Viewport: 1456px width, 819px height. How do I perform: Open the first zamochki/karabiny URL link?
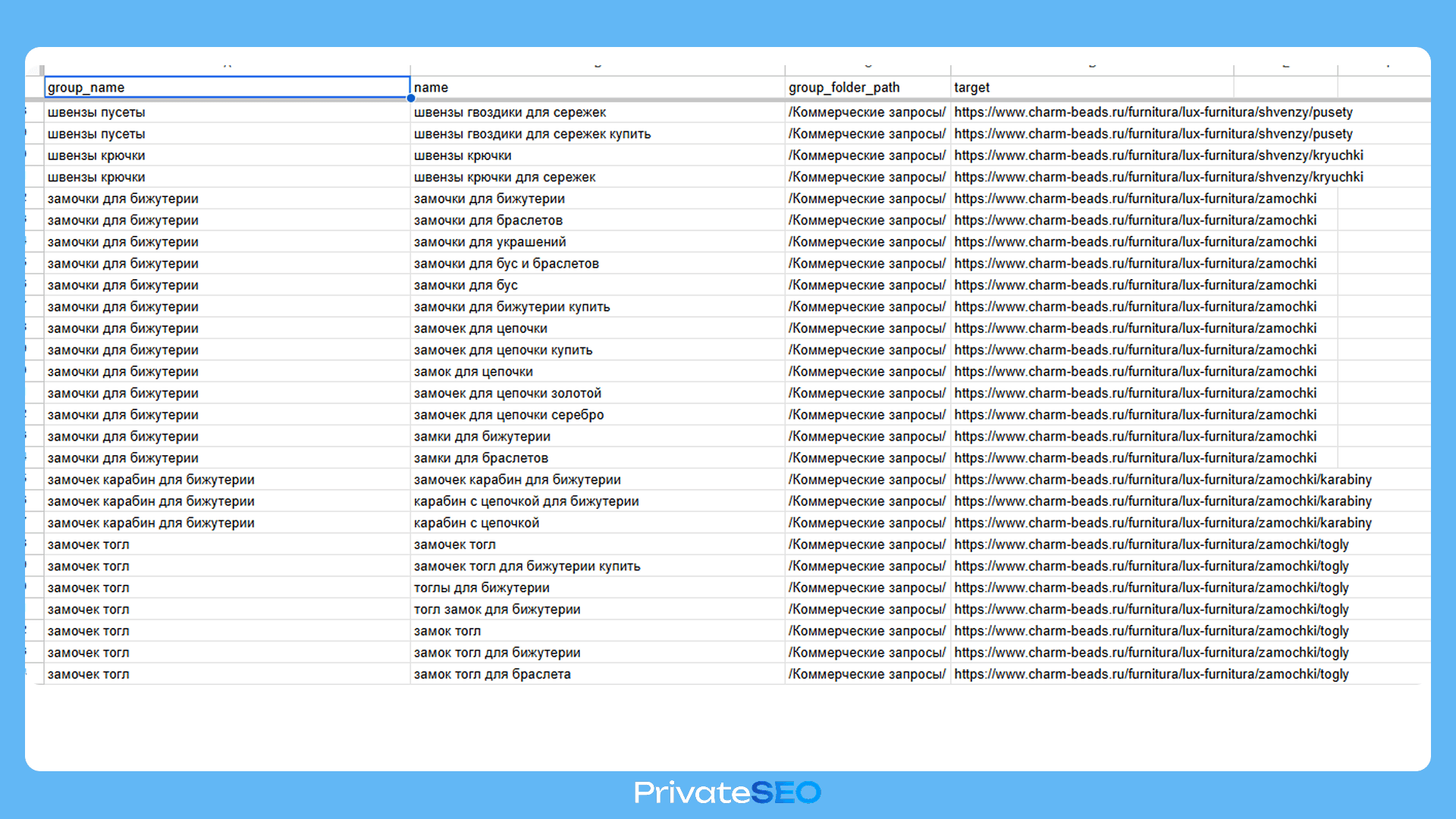pyautogui.click(x=1163, y=480)
